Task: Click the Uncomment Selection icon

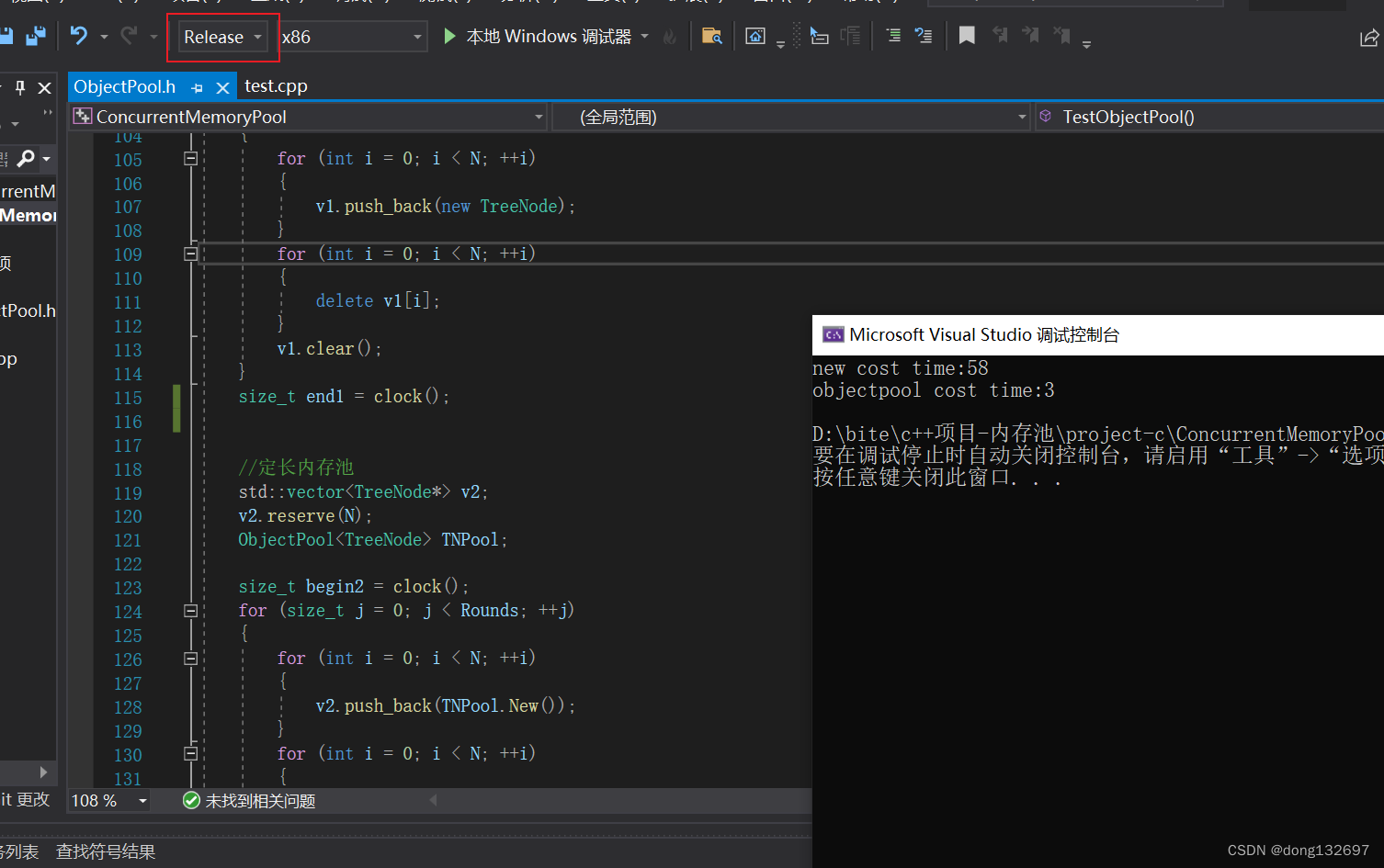Action: tap(923, 36)
